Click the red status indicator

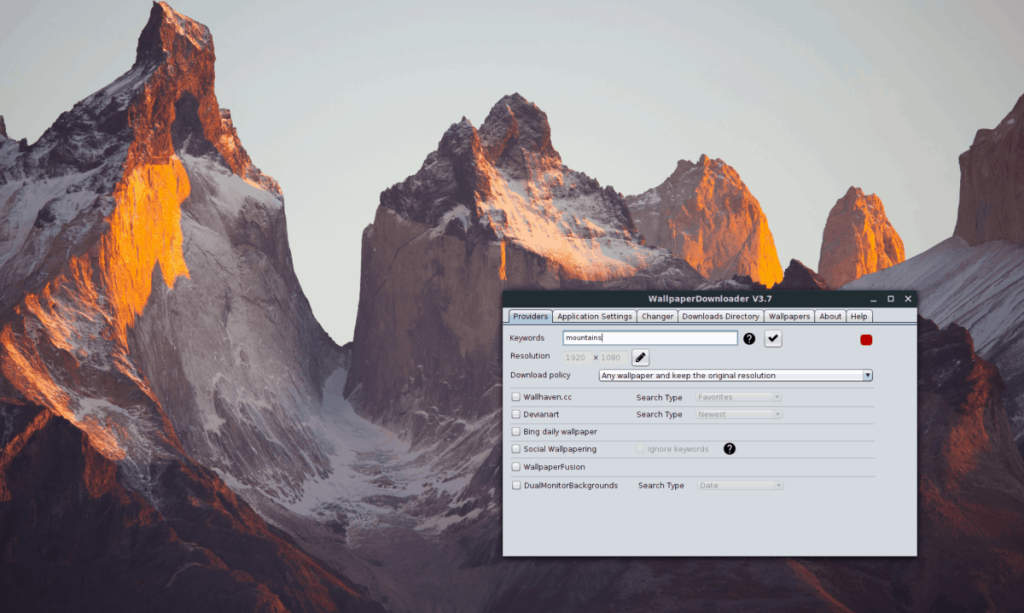click(866, 339)
